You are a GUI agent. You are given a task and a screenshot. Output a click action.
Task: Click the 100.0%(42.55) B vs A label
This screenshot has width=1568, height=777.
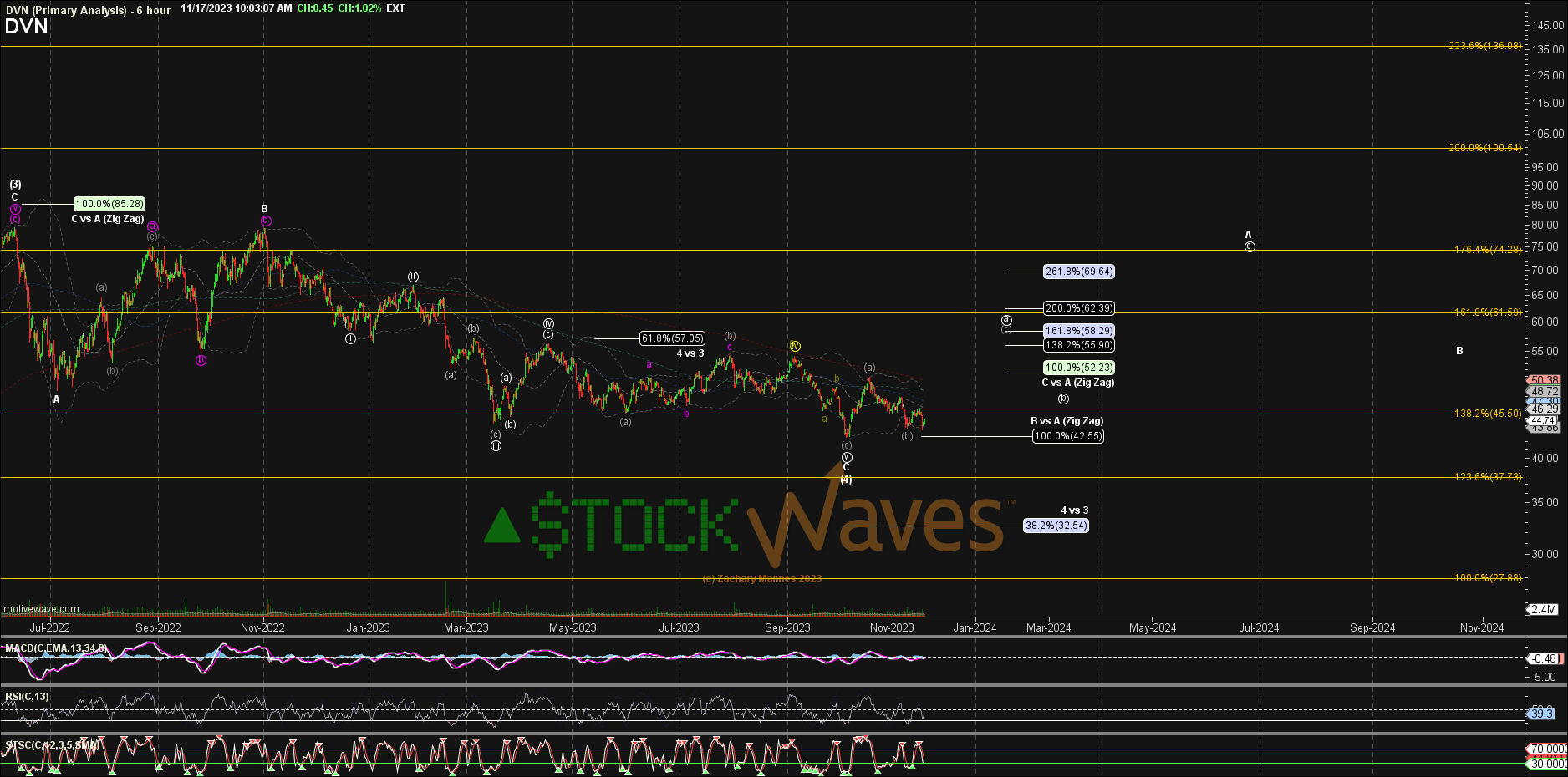click(x=1068, y=436)
